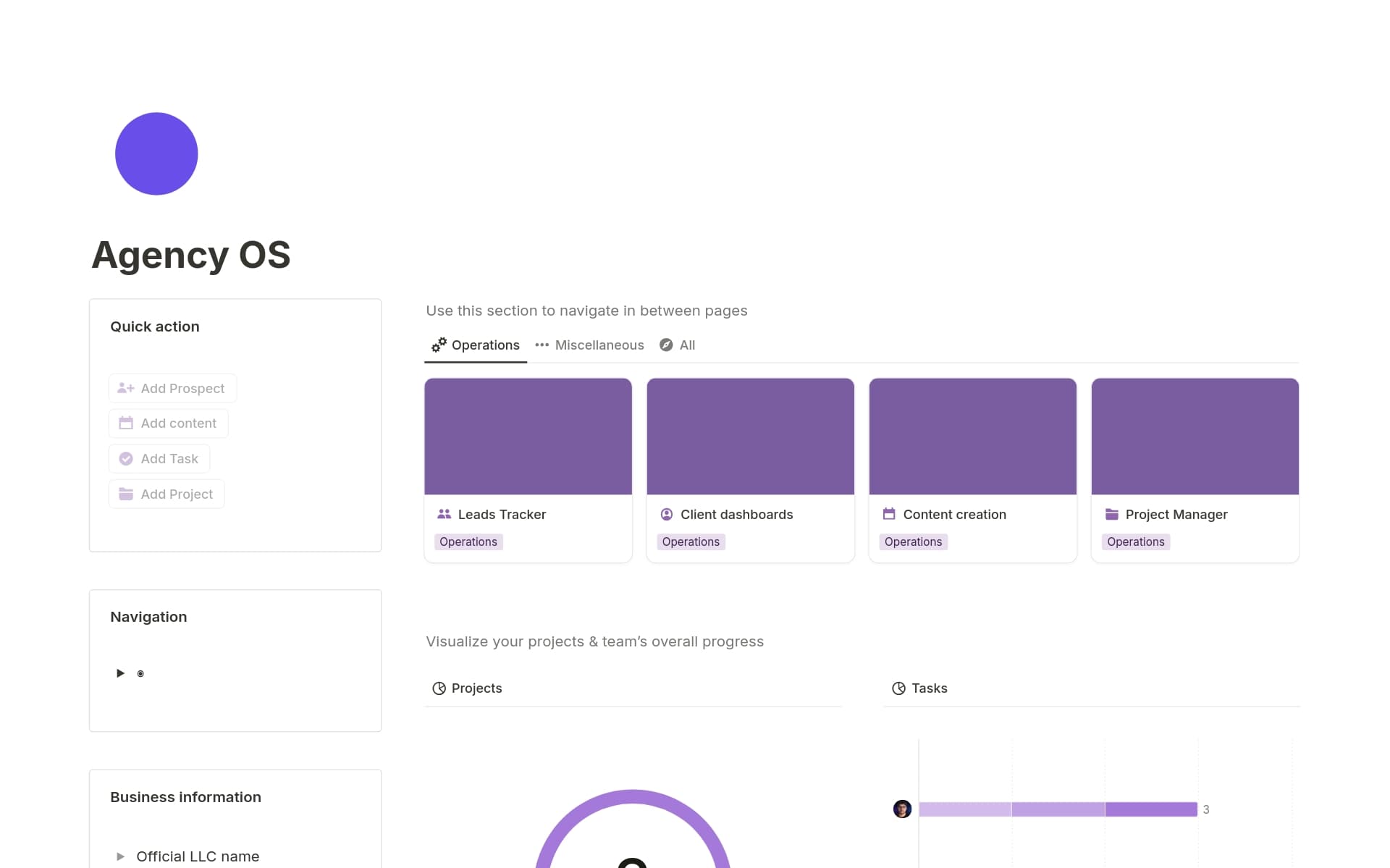Click the clock icon beside Tasks heading
The width and height of the screenshot is (1390, 868).
(898, 688)
